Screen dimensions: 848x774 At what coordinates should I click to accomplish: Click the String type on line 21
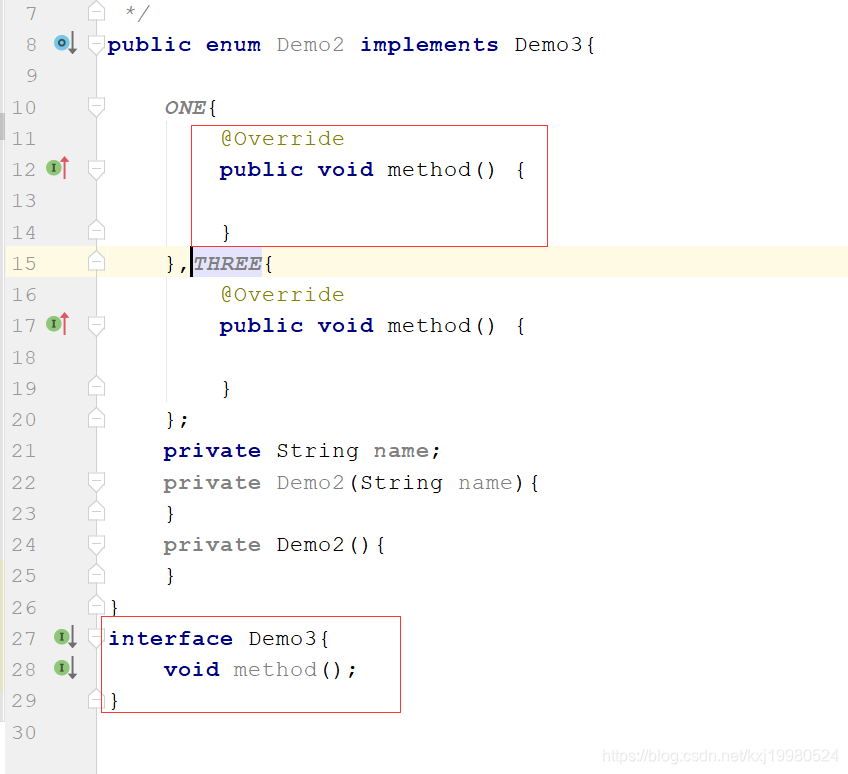coord(317,451)
